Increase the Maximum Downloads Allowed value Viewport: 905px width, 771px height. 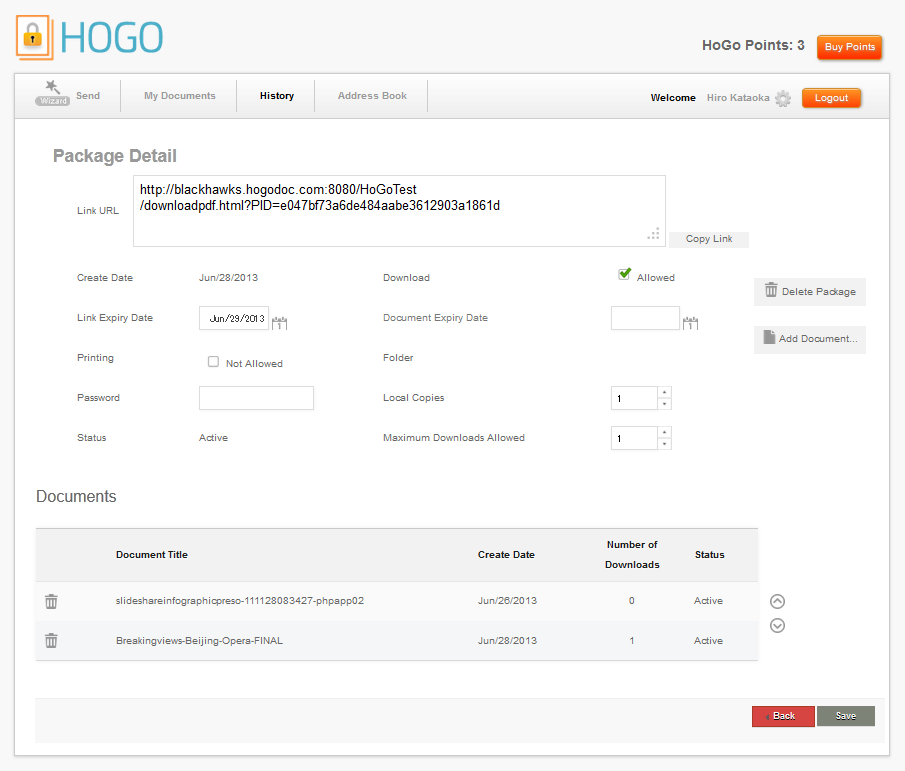coord(664,432)
